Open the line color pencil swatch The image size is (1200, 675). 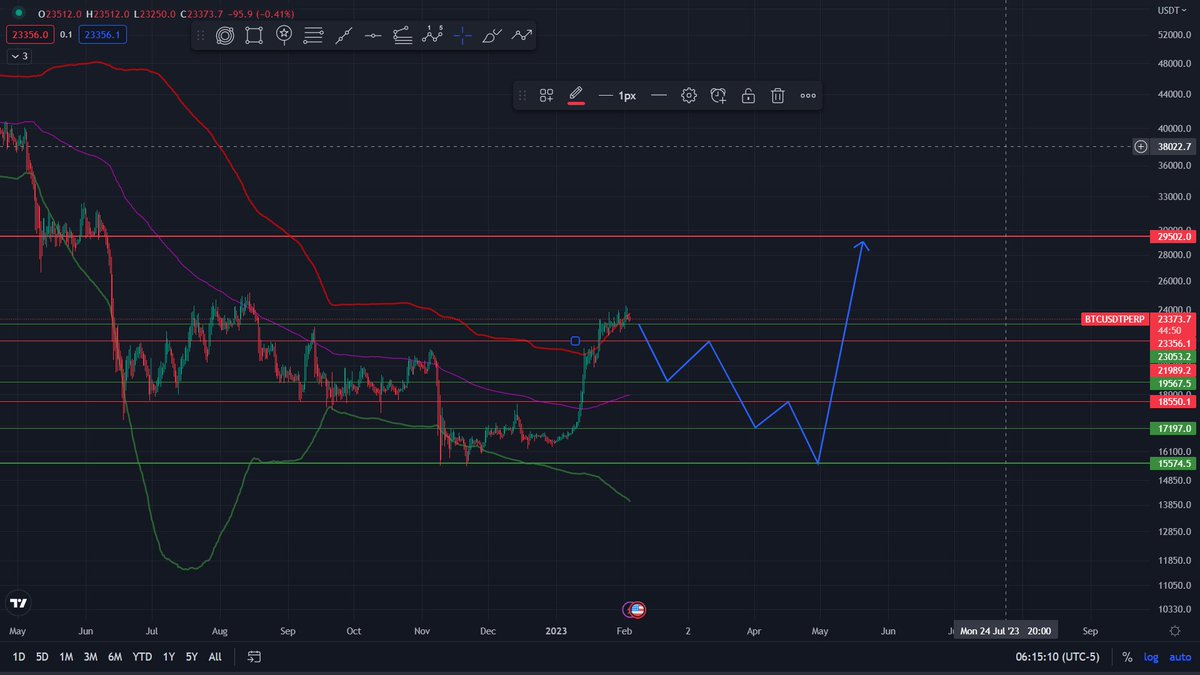(576, 96)
